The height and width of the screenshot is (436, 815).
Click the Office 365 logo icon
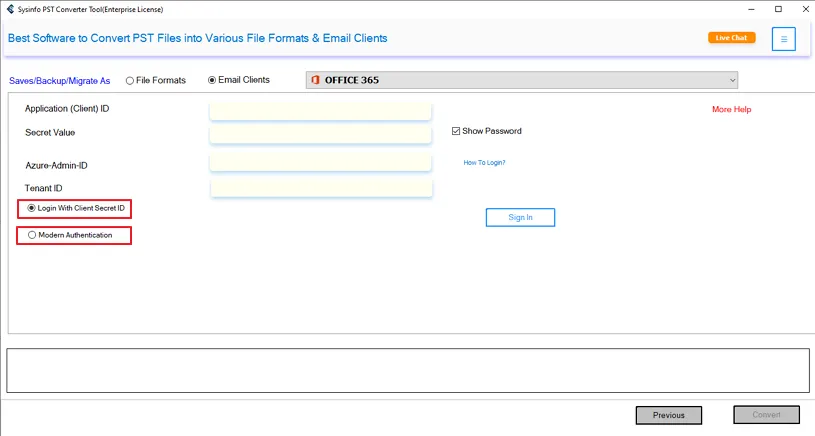point(315,80)
